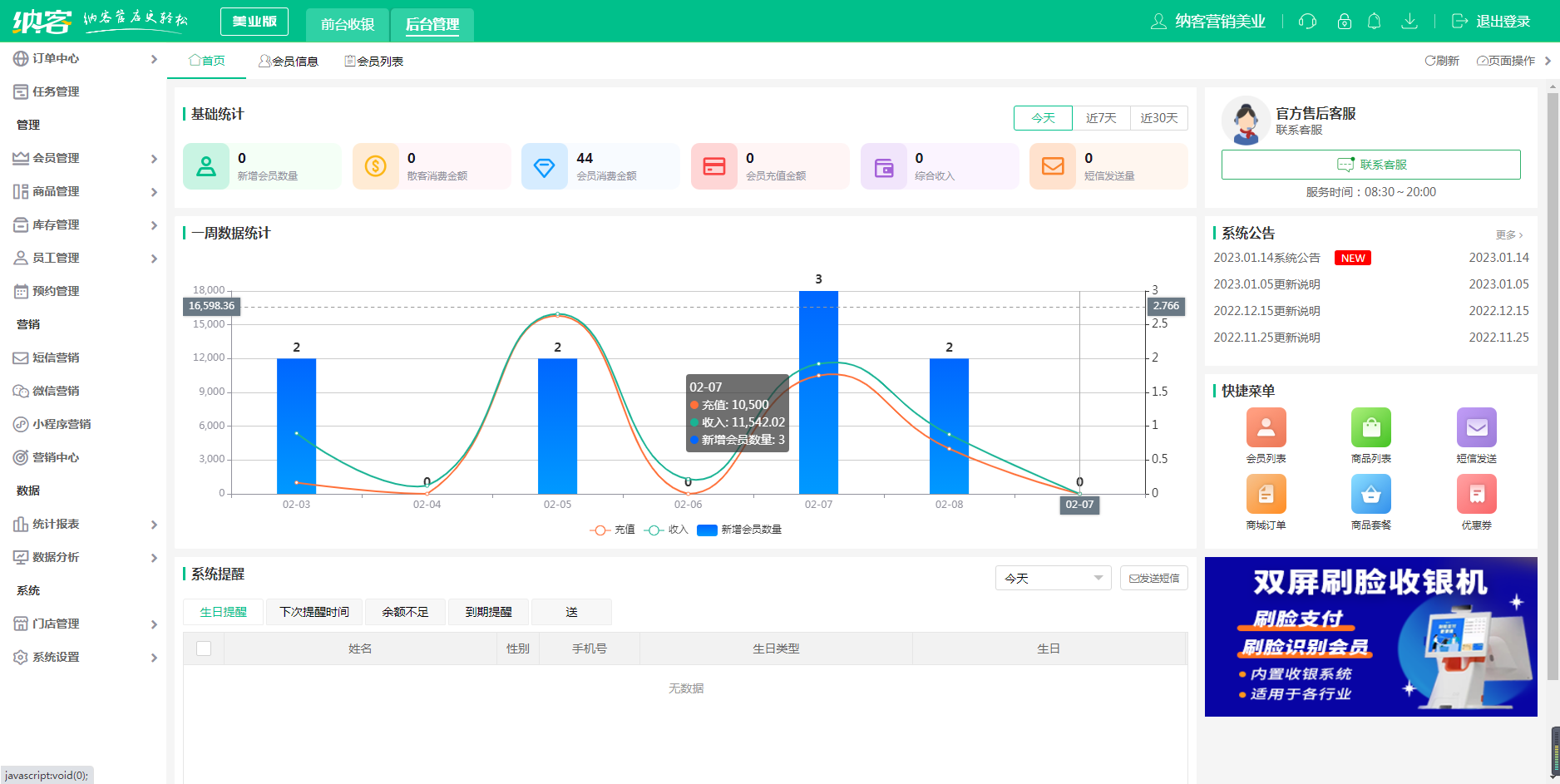Open 优惠券 quick menu icon

point(1476,495)
